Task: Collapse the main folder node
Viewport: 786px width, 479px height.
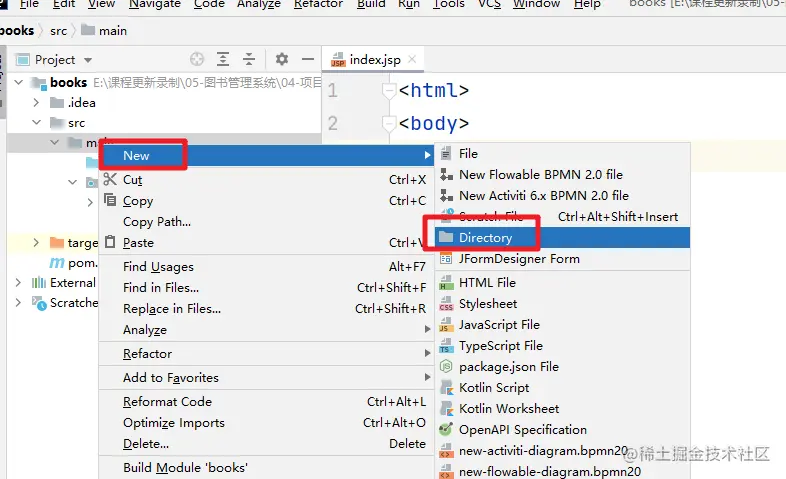Action: tap(55, 142)
